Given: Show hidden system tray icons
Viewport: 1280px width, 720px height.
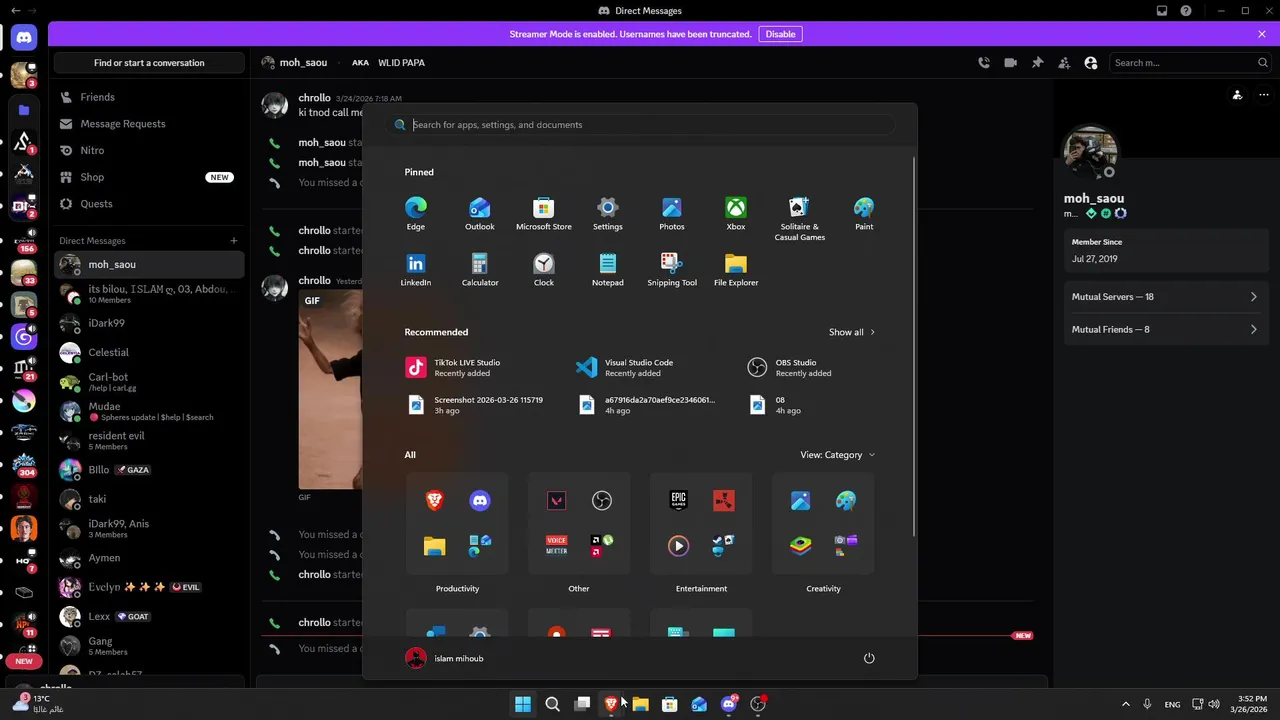Looking at the screenshot, I should tap(1125, 704).
